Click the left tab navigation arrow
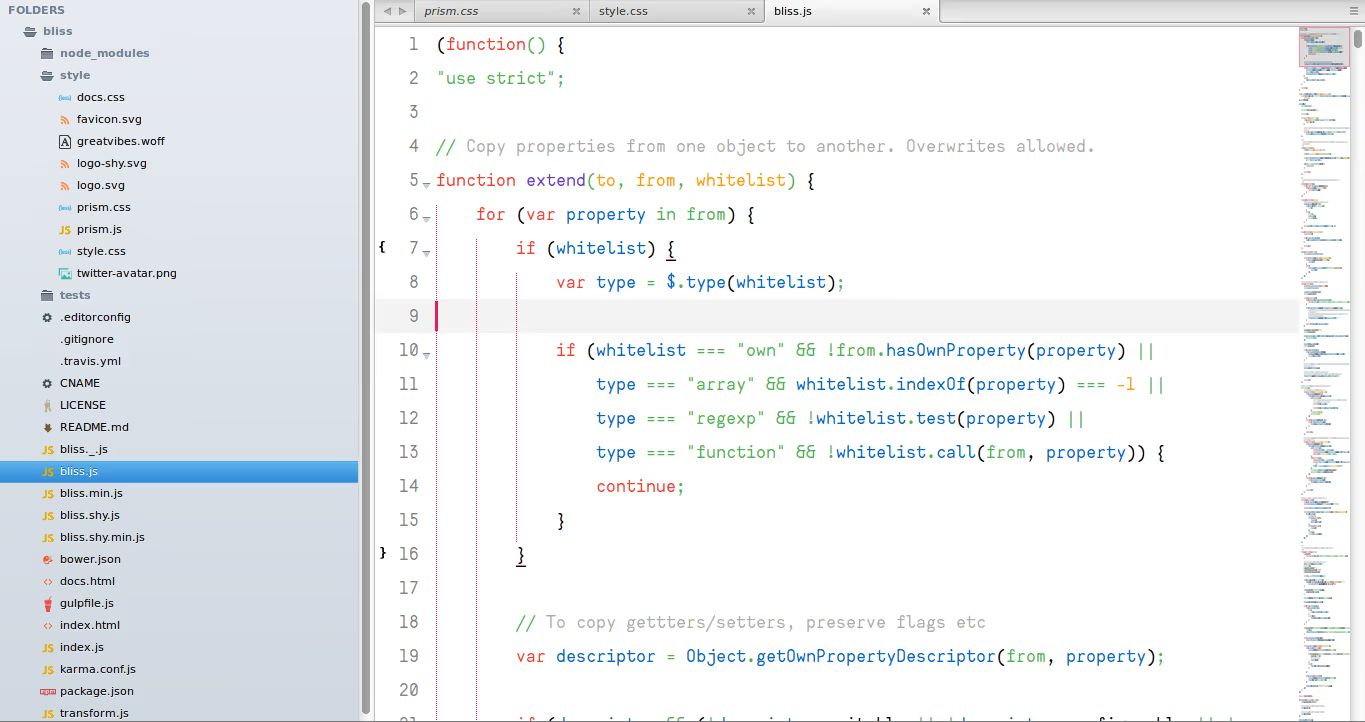 (x=388, y=11)
